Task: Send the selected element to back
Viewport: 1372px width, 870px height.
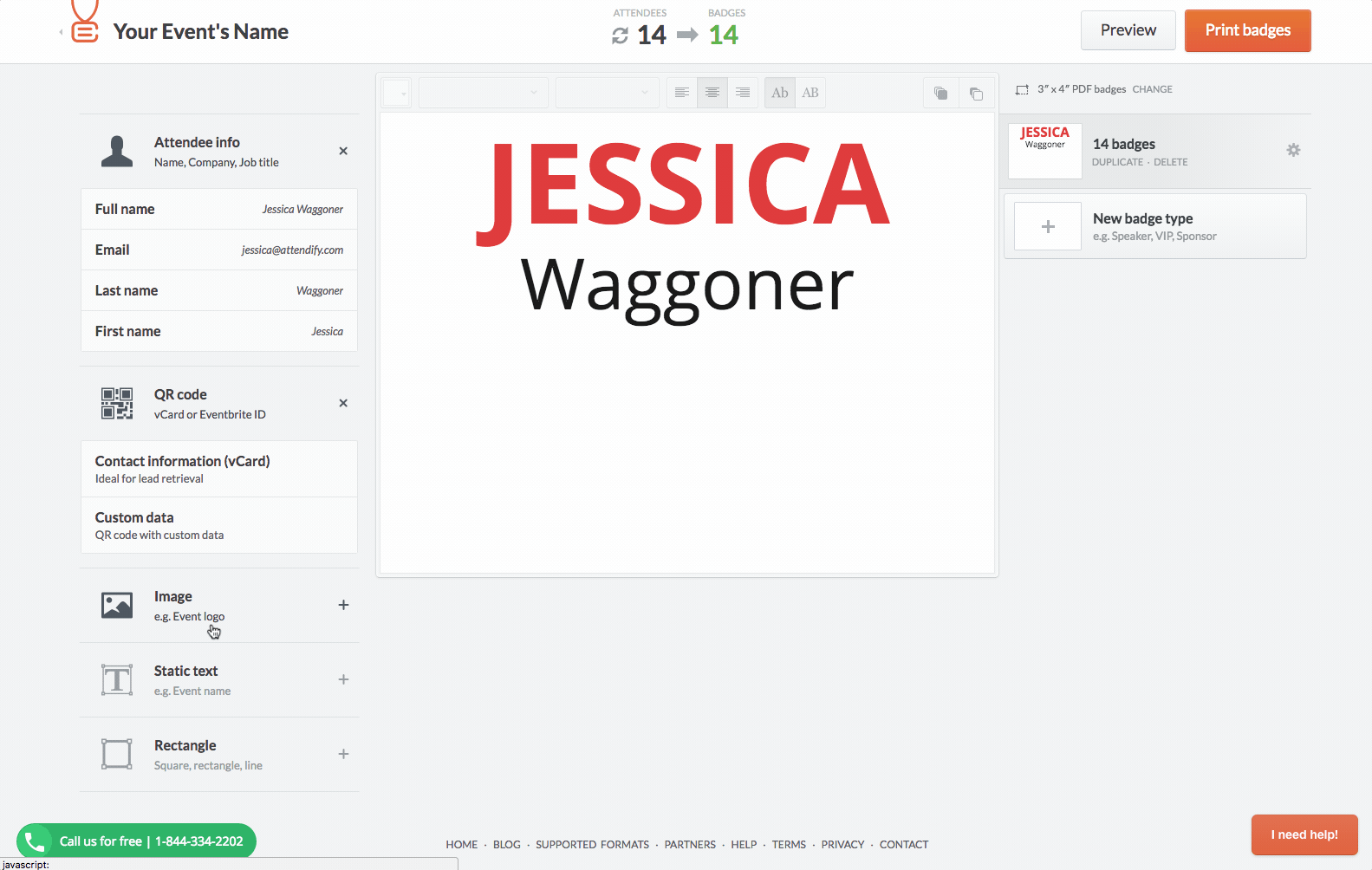Action: [977, 93]
